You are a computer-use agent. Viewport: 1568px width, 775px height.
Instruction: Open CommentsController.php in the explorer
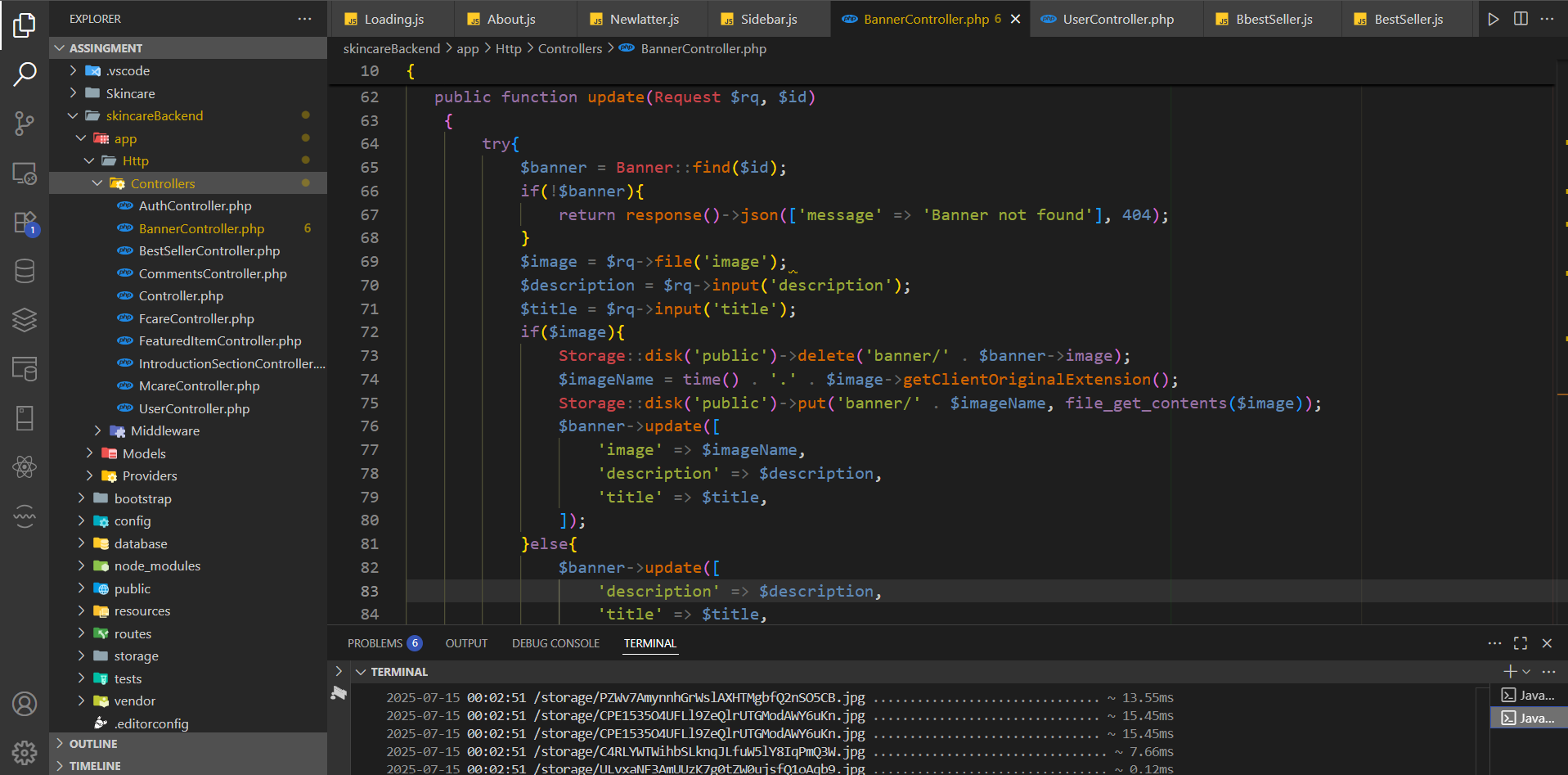(x=188, y=273)
